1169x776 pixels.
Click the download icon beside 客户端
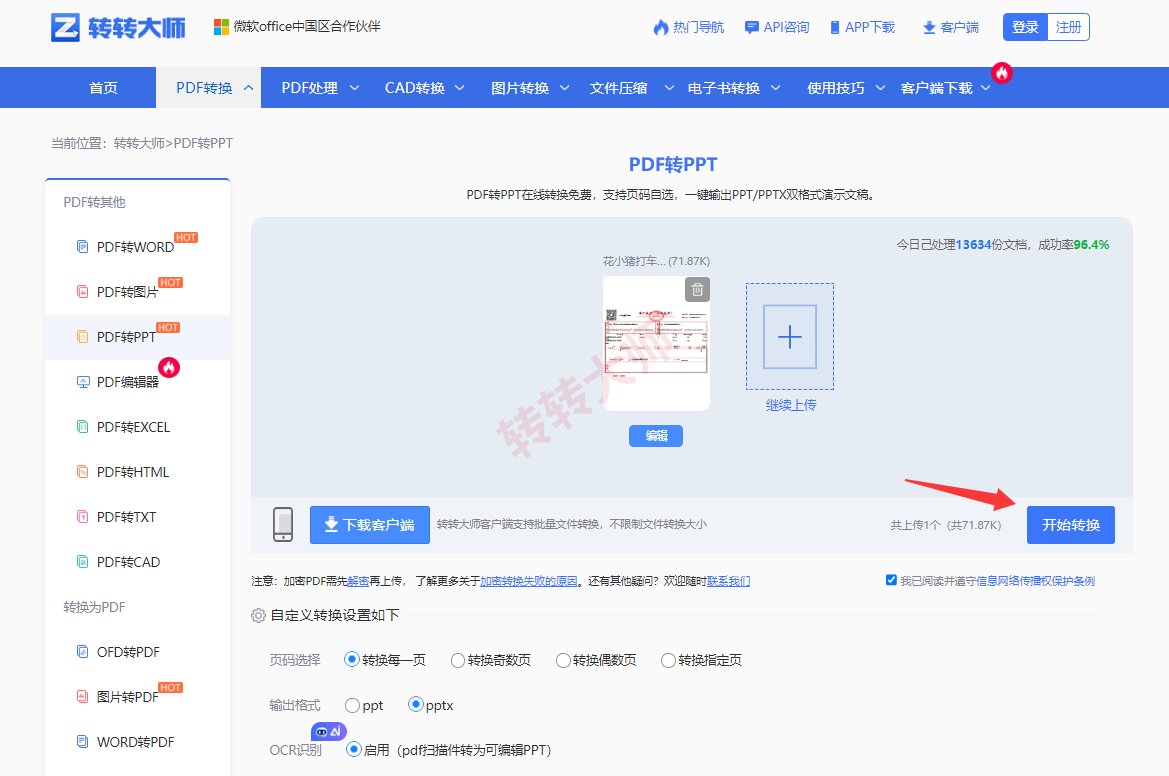(929, 28)
